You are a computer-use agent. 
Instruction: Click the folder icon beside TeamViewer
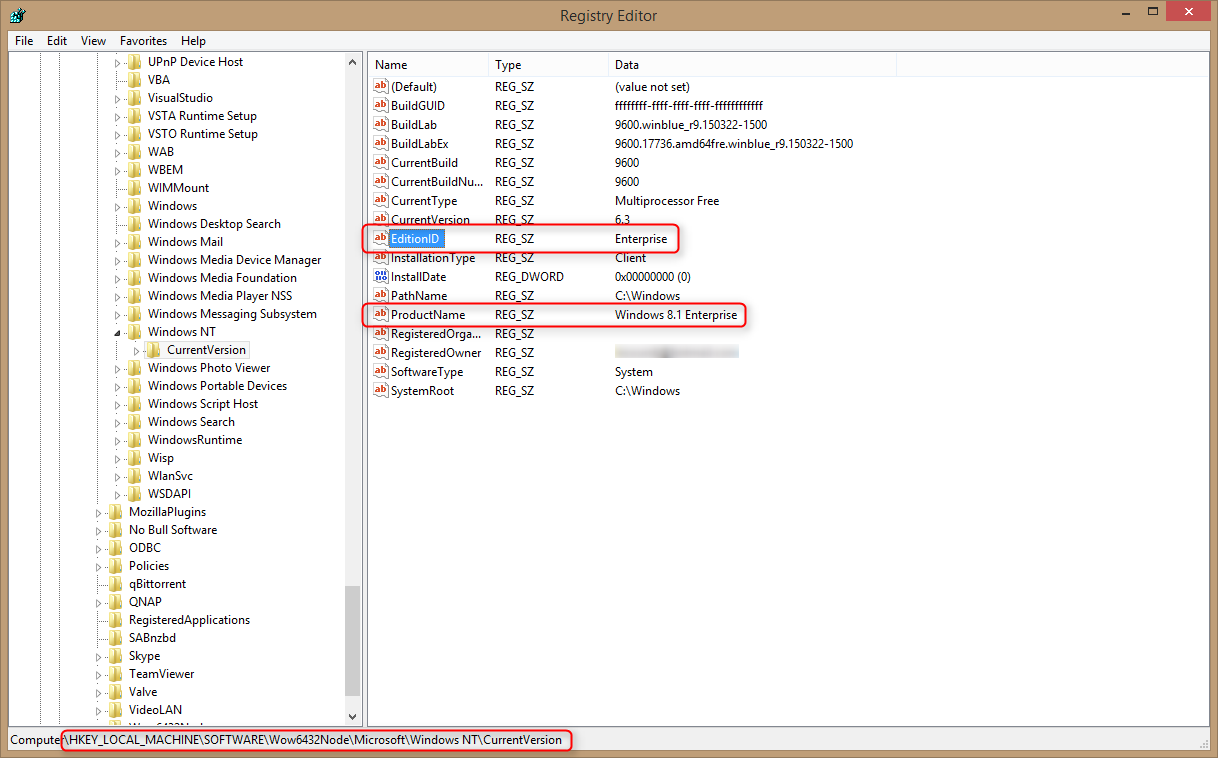(116, 674)
